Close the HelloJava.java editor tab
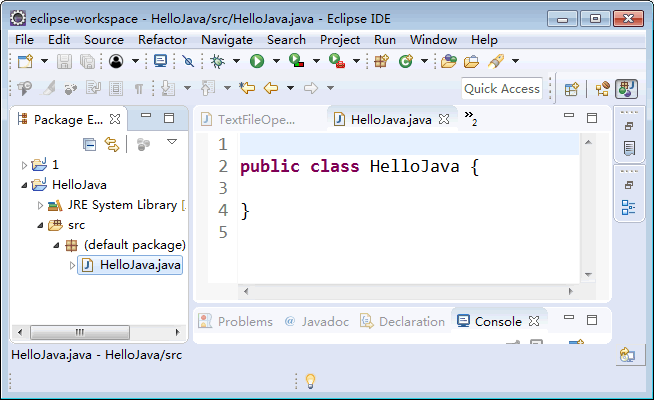Image resolution: width=654 pixels, height=400 pixels. 444,119
